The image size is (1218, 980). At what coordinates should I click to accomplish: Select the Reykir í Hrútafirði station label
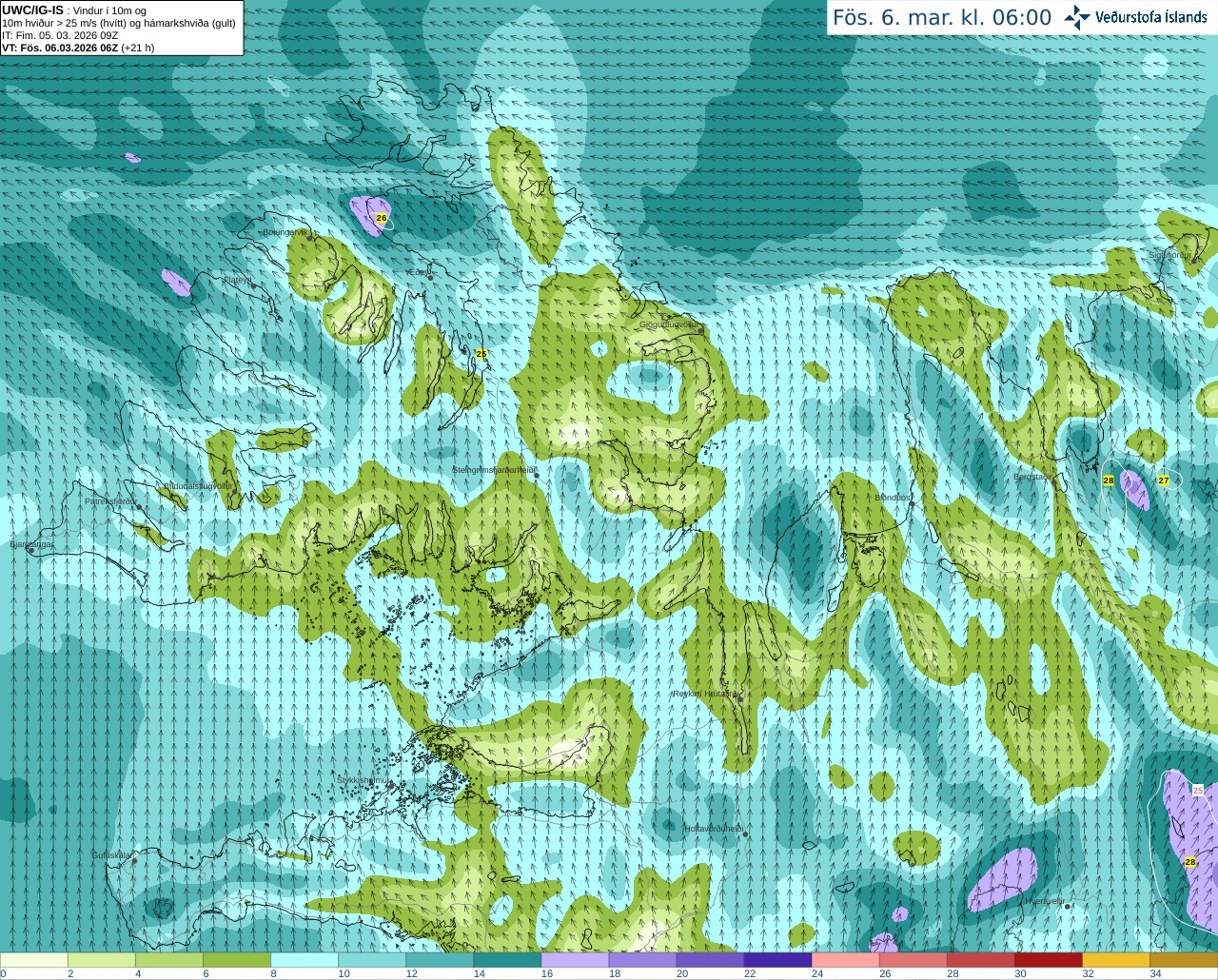coord(706,694)
